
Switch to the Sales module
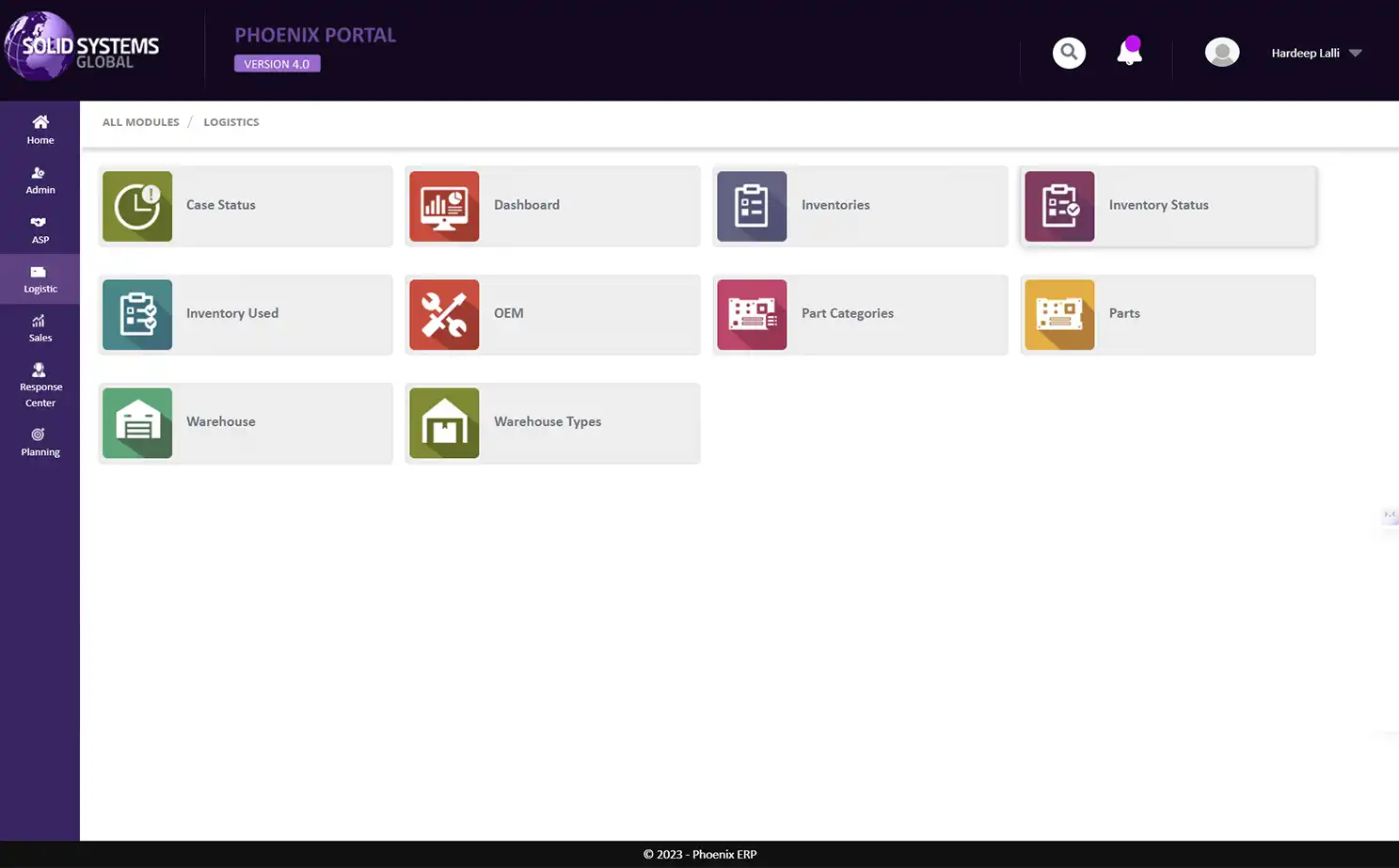coord(40,327)
